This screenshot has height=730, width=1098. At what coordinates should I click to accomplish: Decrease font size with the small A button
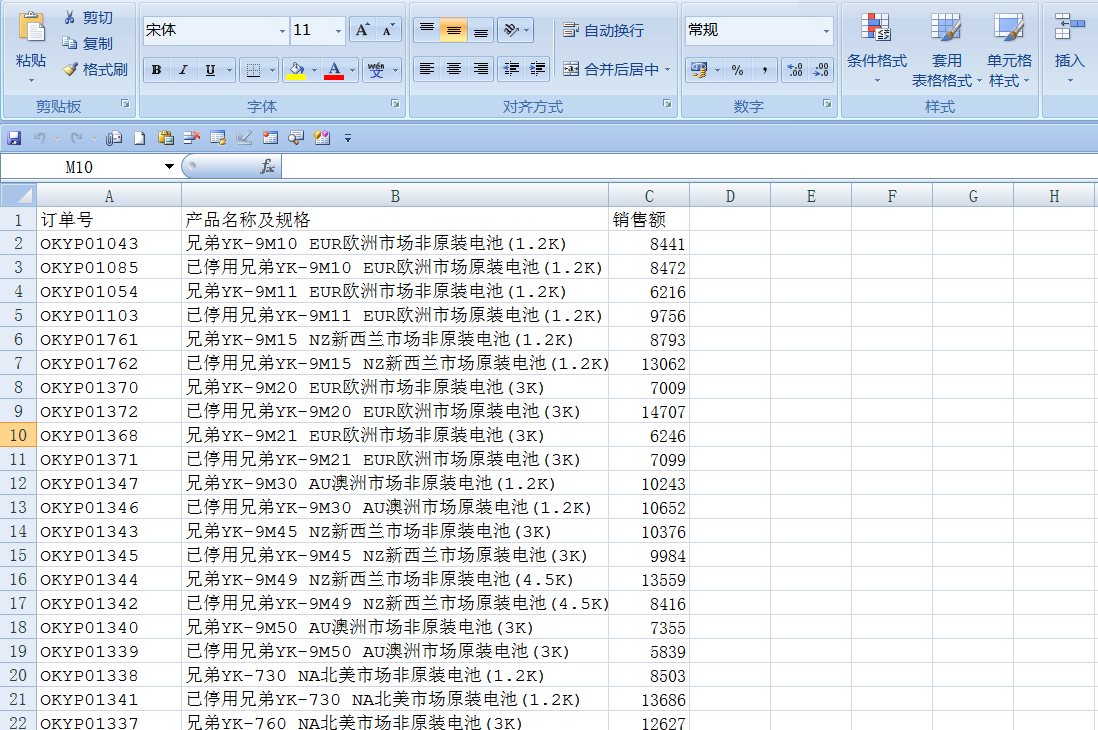[x=389, y=30]
